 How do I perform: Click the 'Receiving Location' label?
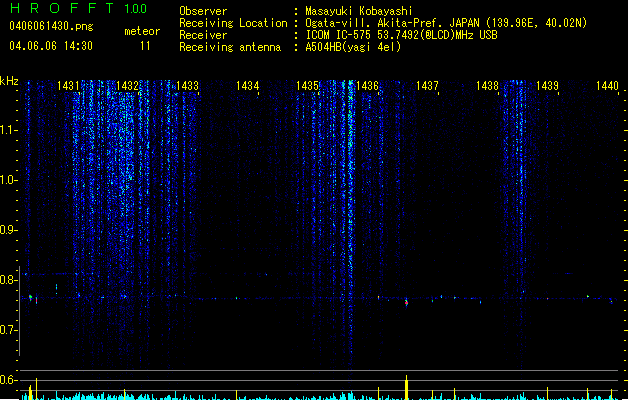tap(233, 23)
